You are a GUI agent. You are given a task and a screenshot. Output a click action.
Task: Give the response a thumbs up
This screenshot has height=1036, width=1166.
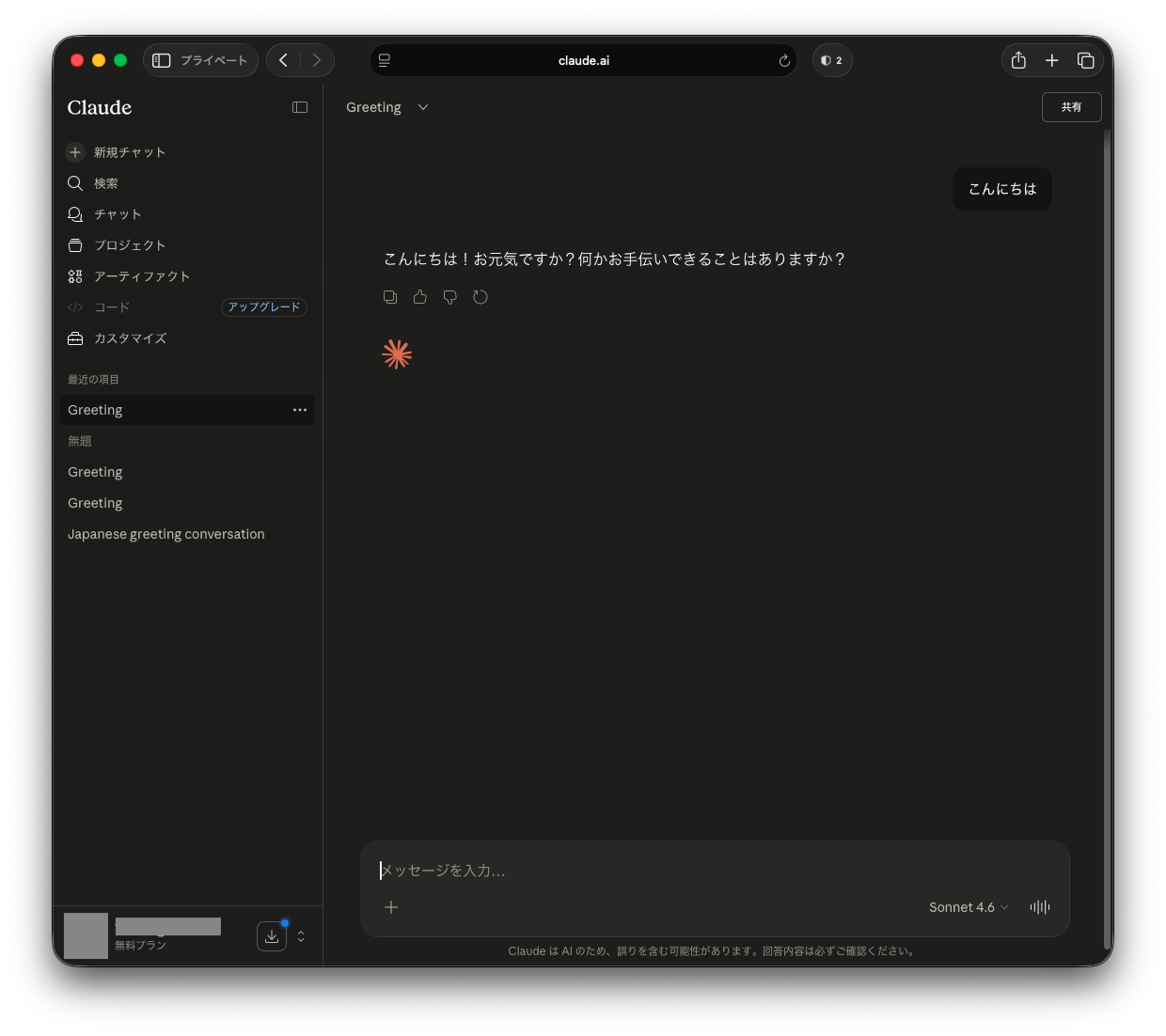coord(420,297)
